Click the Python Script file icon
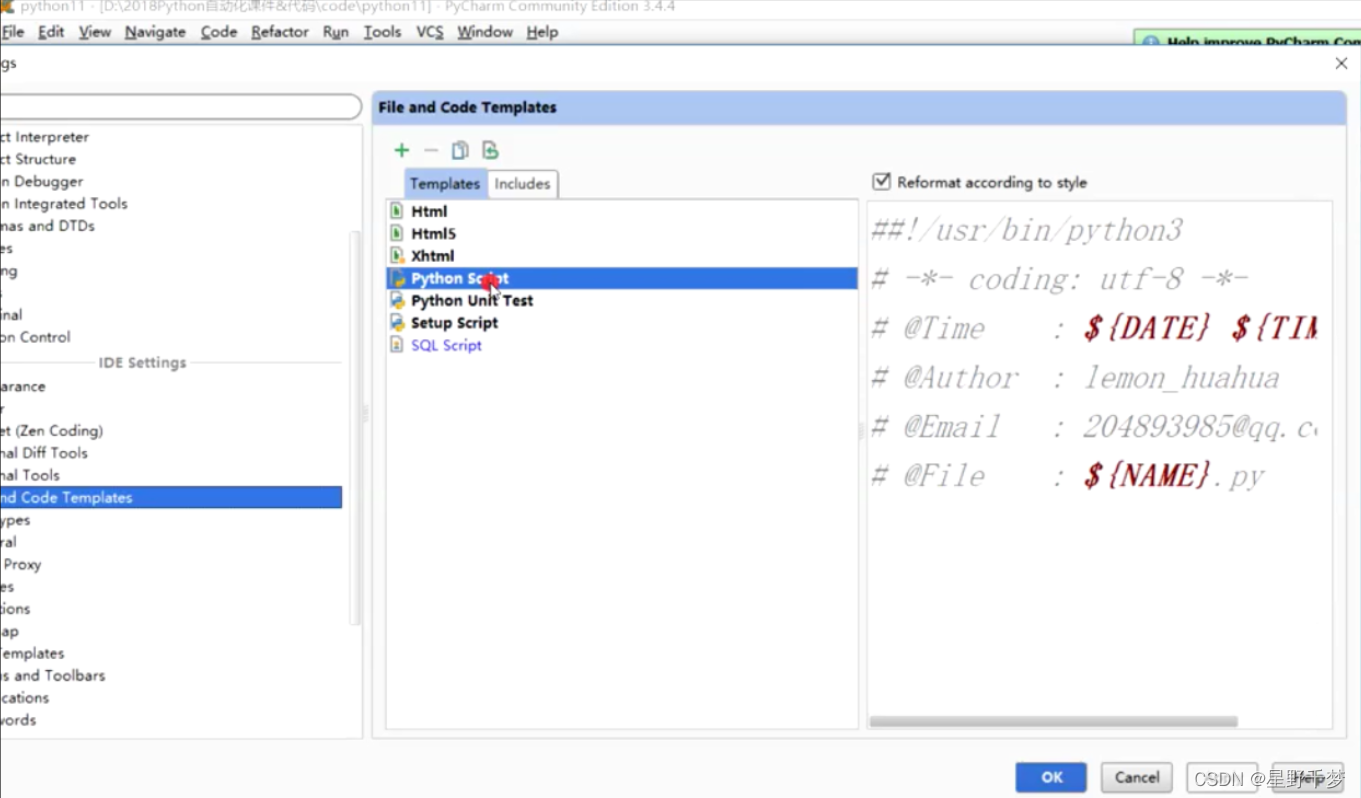 tap(397, 278)
